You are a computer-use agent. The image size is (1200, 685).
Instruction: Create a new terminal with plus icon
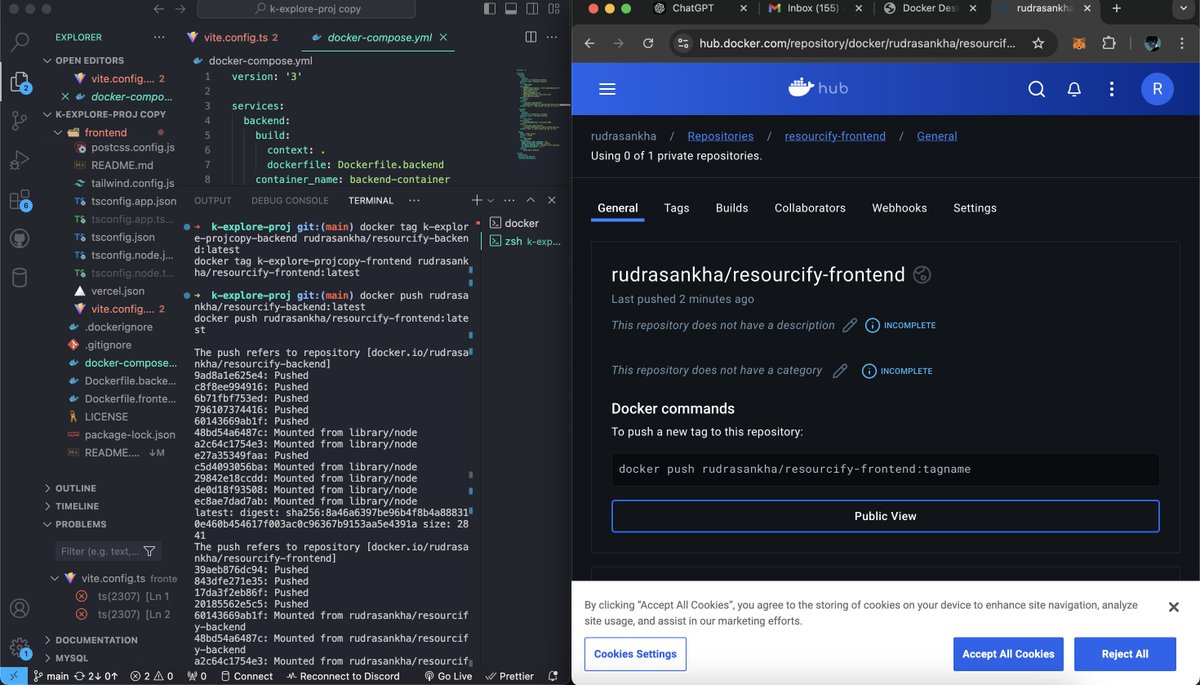[478, 200]
